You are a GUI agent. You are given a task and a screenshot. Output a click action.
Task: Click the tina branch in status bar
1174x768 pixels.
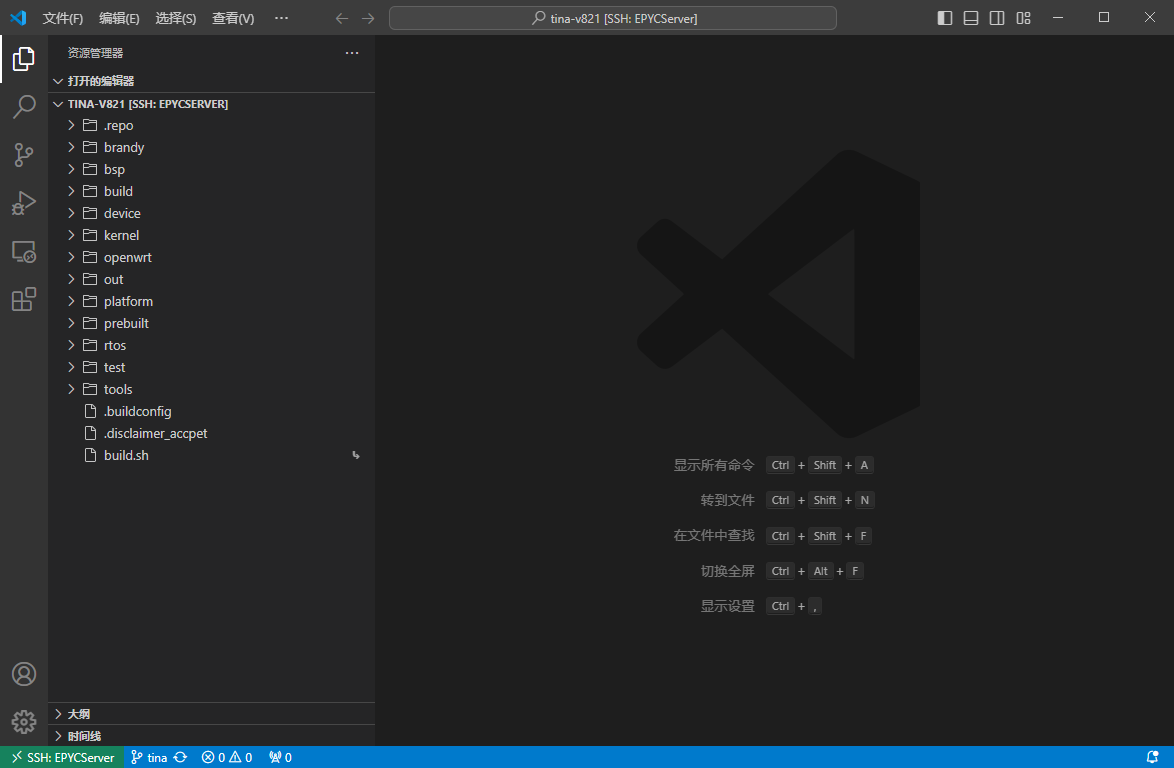(x=150, y=758)
